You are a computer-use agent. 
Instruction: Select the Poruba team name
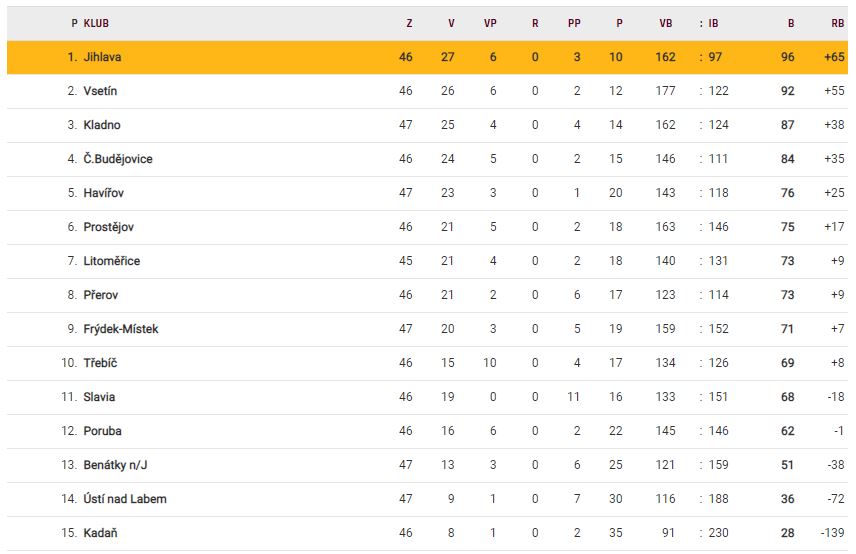coord(102,431)
